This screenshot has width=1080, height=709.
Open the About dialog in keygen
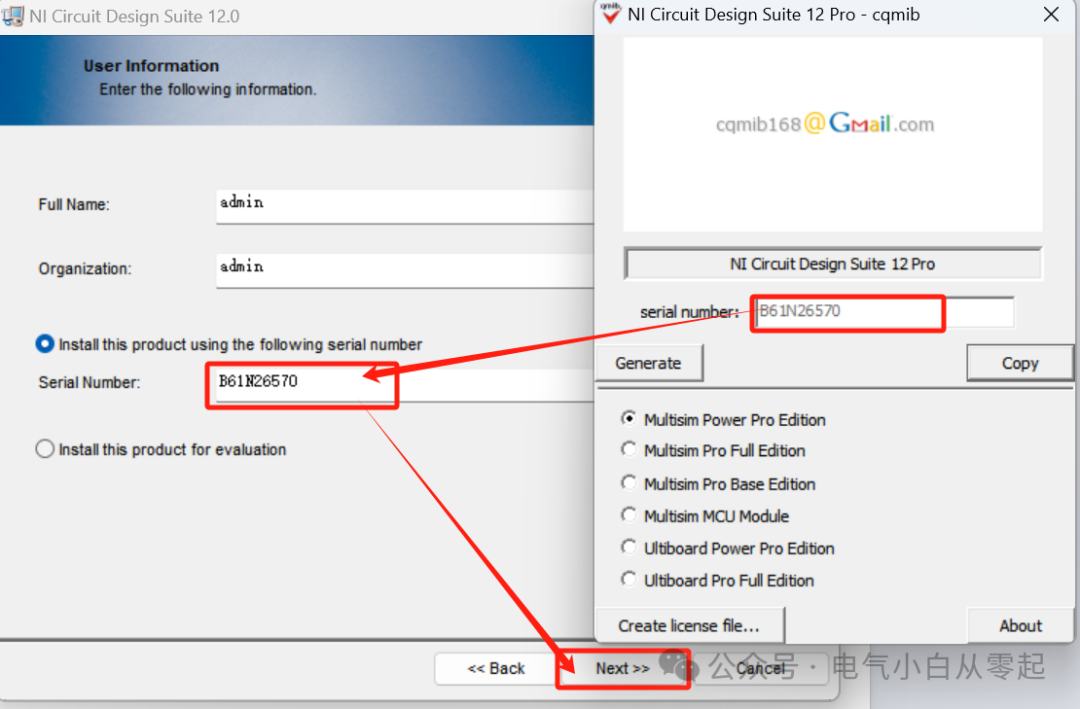1021,626
